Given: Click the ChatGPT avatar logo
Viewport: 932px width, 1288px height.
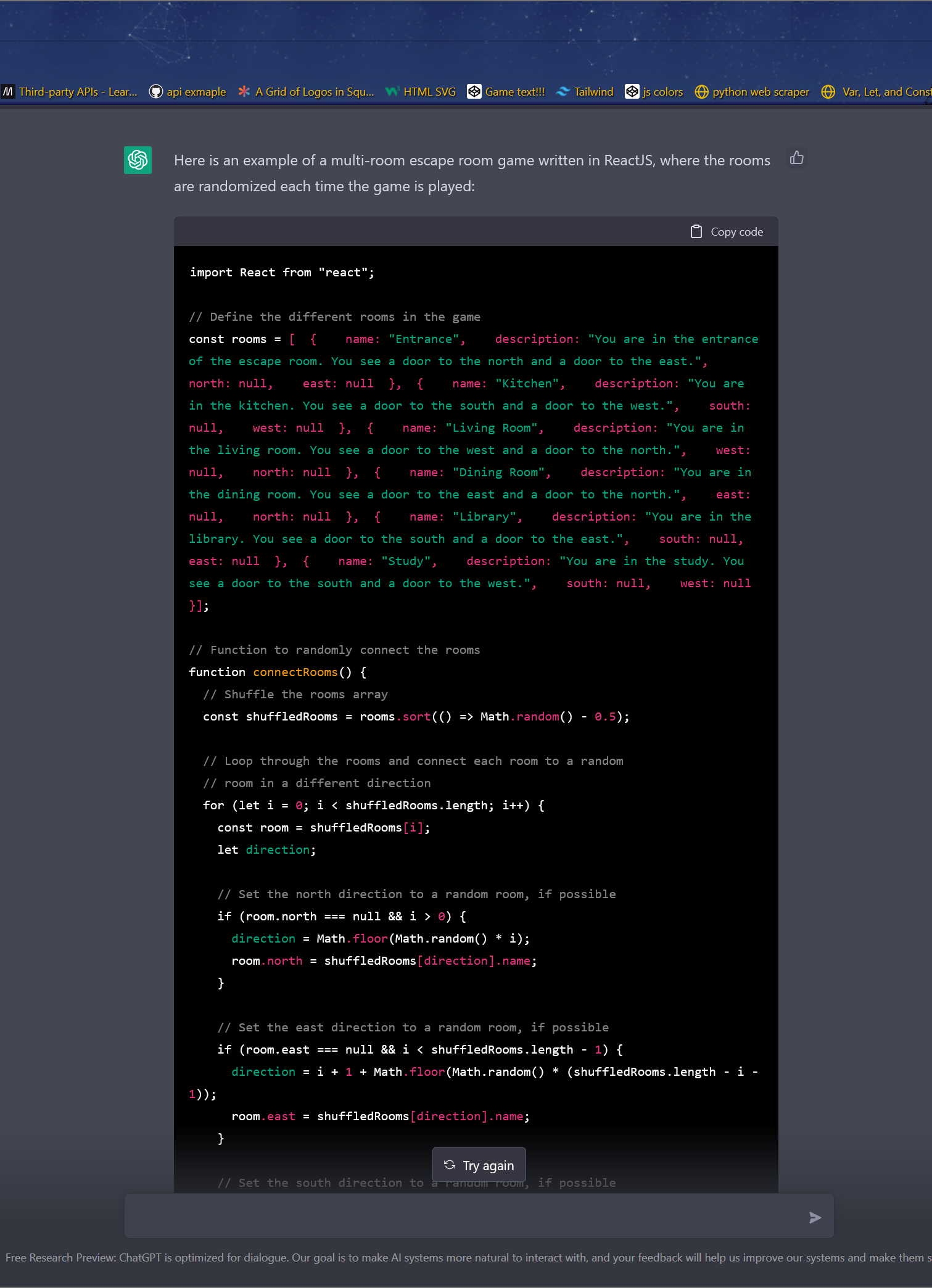Looking at the screenshot, I should [138, 160].
